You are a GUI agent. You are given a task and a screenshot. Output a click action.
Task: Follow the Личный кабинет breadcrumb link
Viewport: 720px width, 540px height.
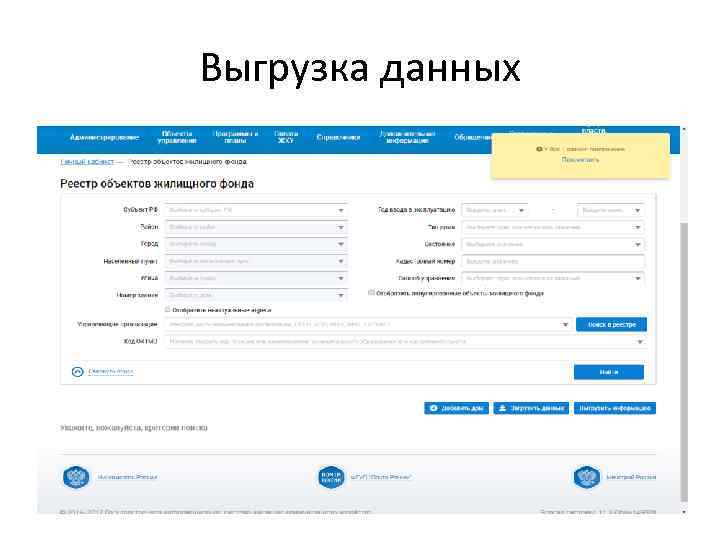click(x=87, y=162)
